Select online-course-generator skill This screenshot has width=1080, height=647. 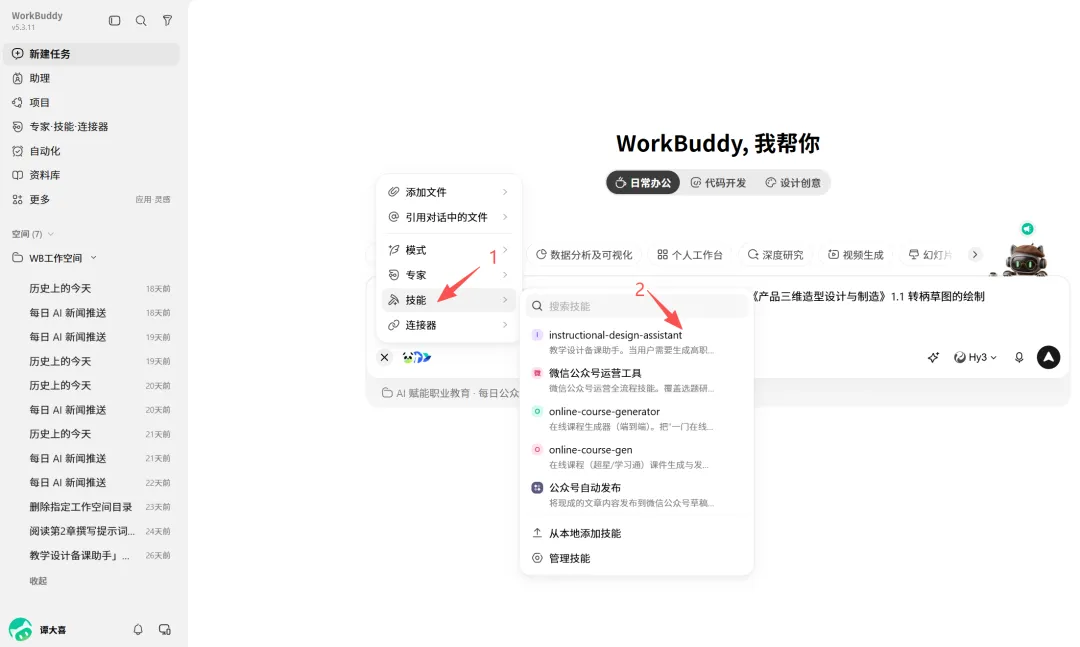(x=637, y=418)
